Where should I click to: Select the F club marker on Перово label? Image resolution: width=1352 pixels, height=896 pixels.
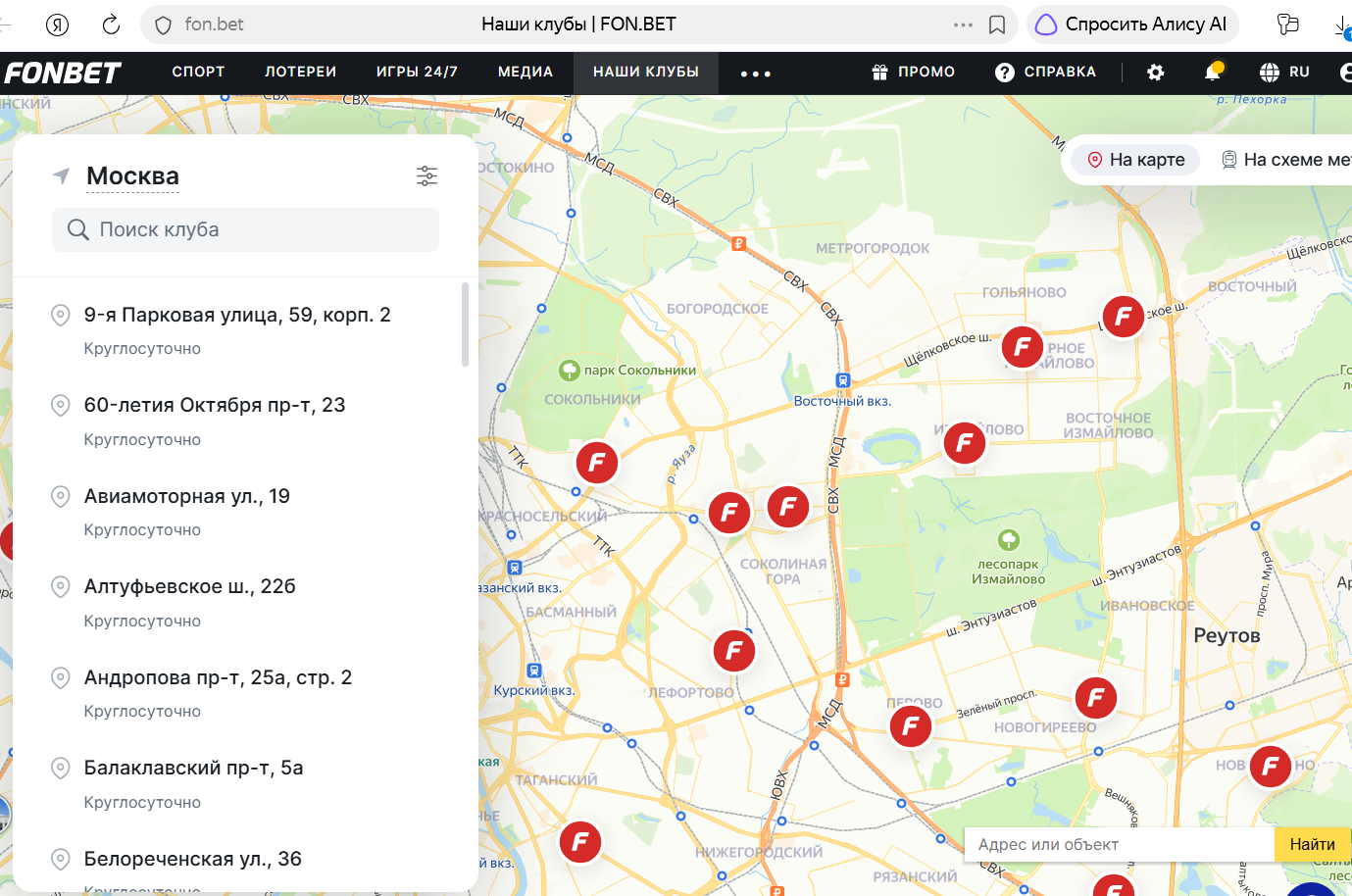point(911,726)
